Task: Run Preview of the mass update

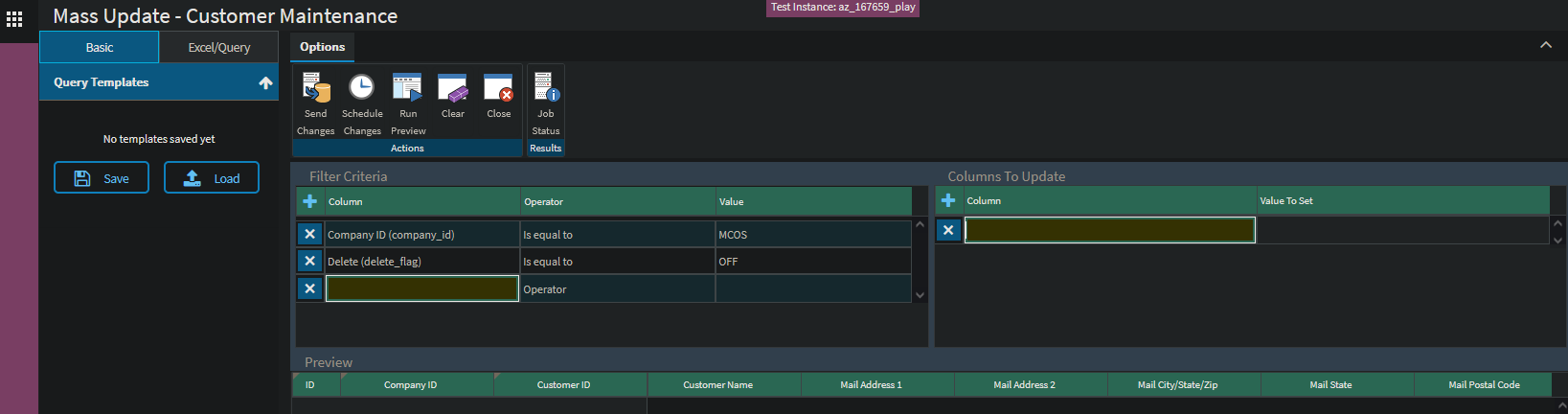Action: (x=407, y=89)
